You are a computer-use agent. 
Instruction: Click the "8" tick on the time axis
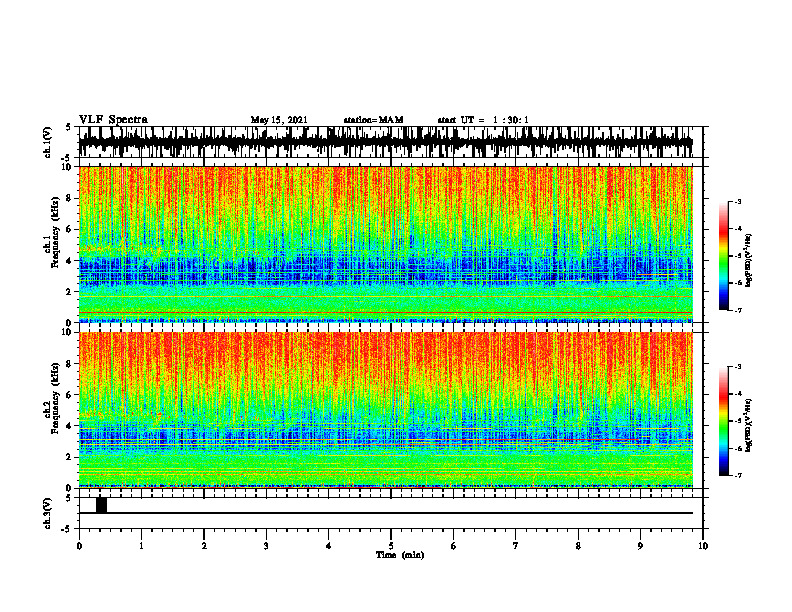[578, 546]
